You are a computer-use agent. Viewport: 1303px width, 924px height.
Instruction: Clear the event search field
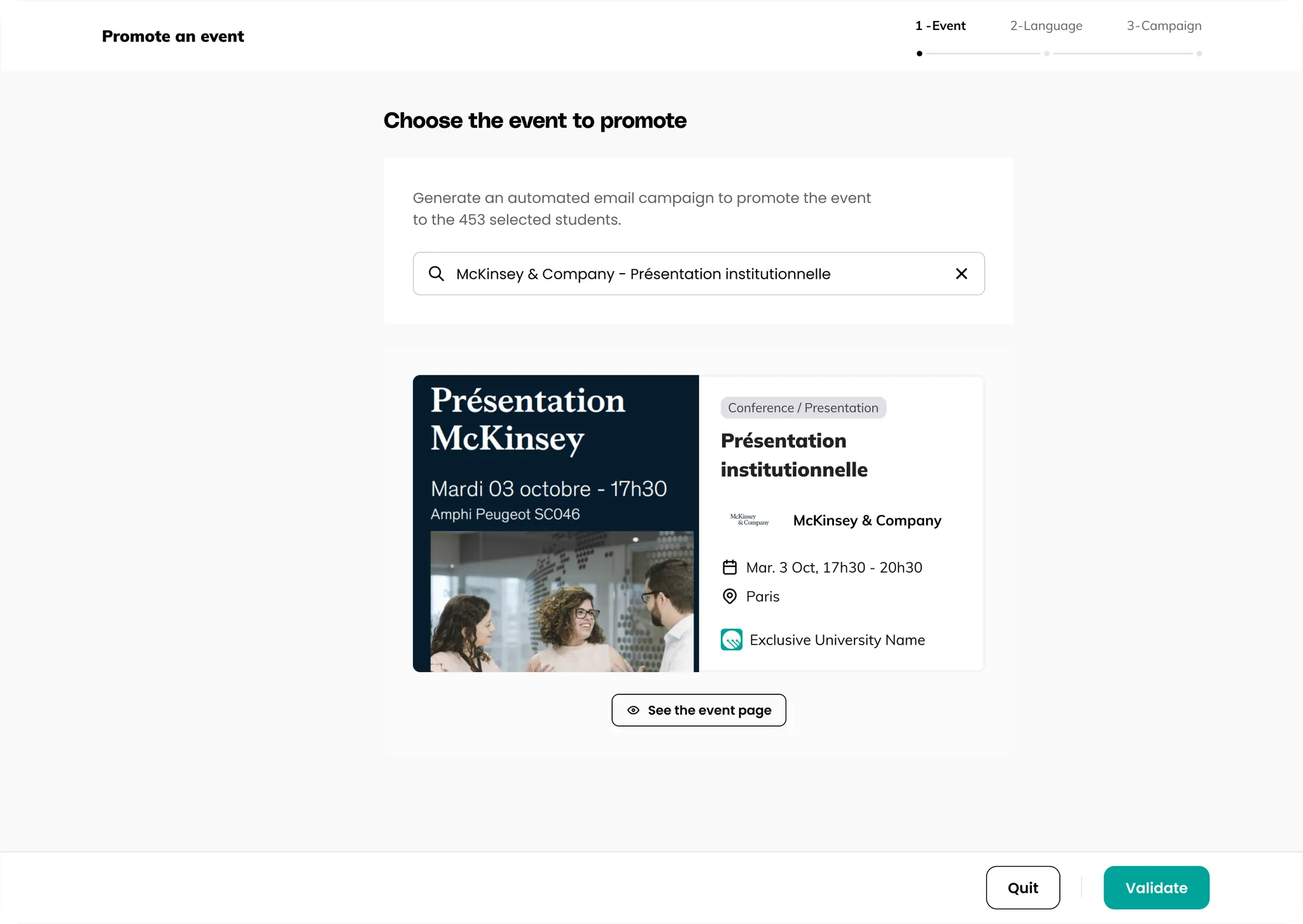point(961,274)
